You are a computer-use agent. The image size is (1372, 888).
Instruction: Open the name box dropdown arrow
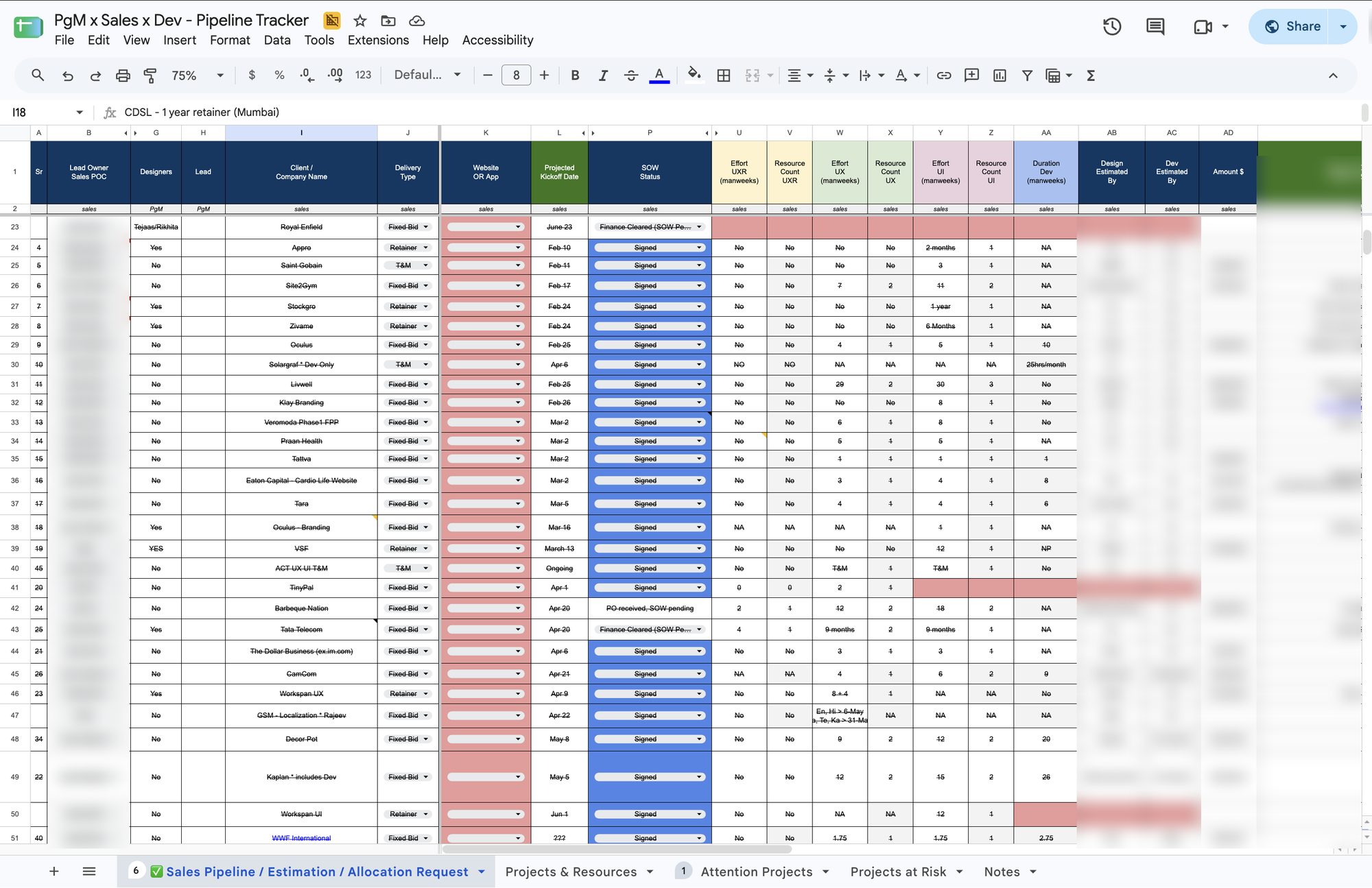80,112
